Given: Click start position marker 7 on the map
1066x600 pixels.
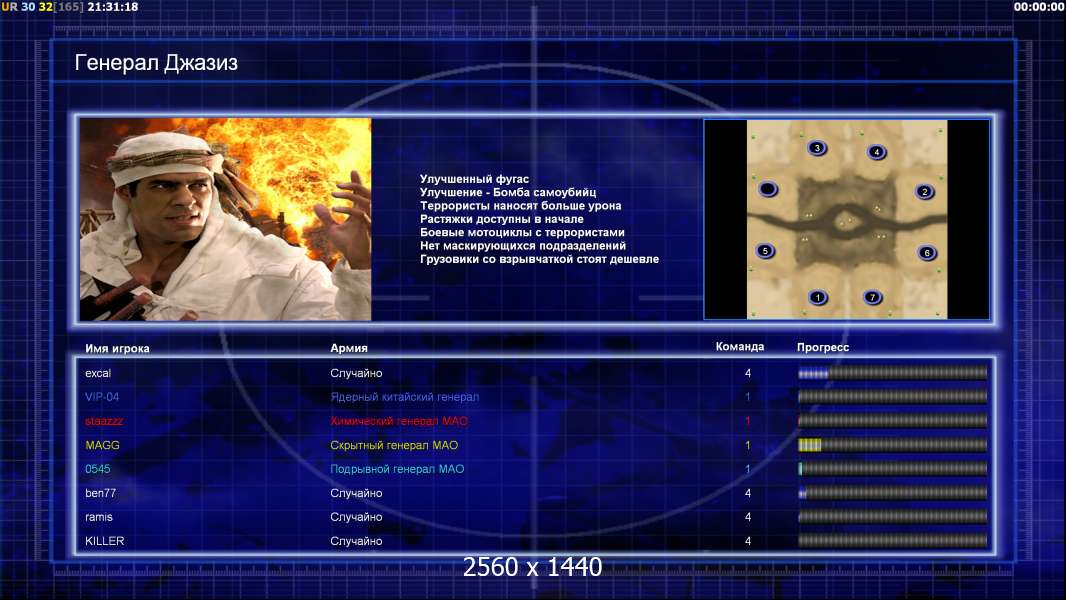Looking at the screenshot, I should coord(872,297).
